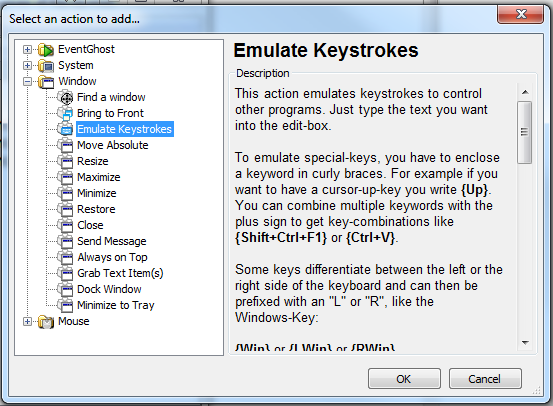Click the description scrollbar thumb
The image size is (553, 406).
525,132
